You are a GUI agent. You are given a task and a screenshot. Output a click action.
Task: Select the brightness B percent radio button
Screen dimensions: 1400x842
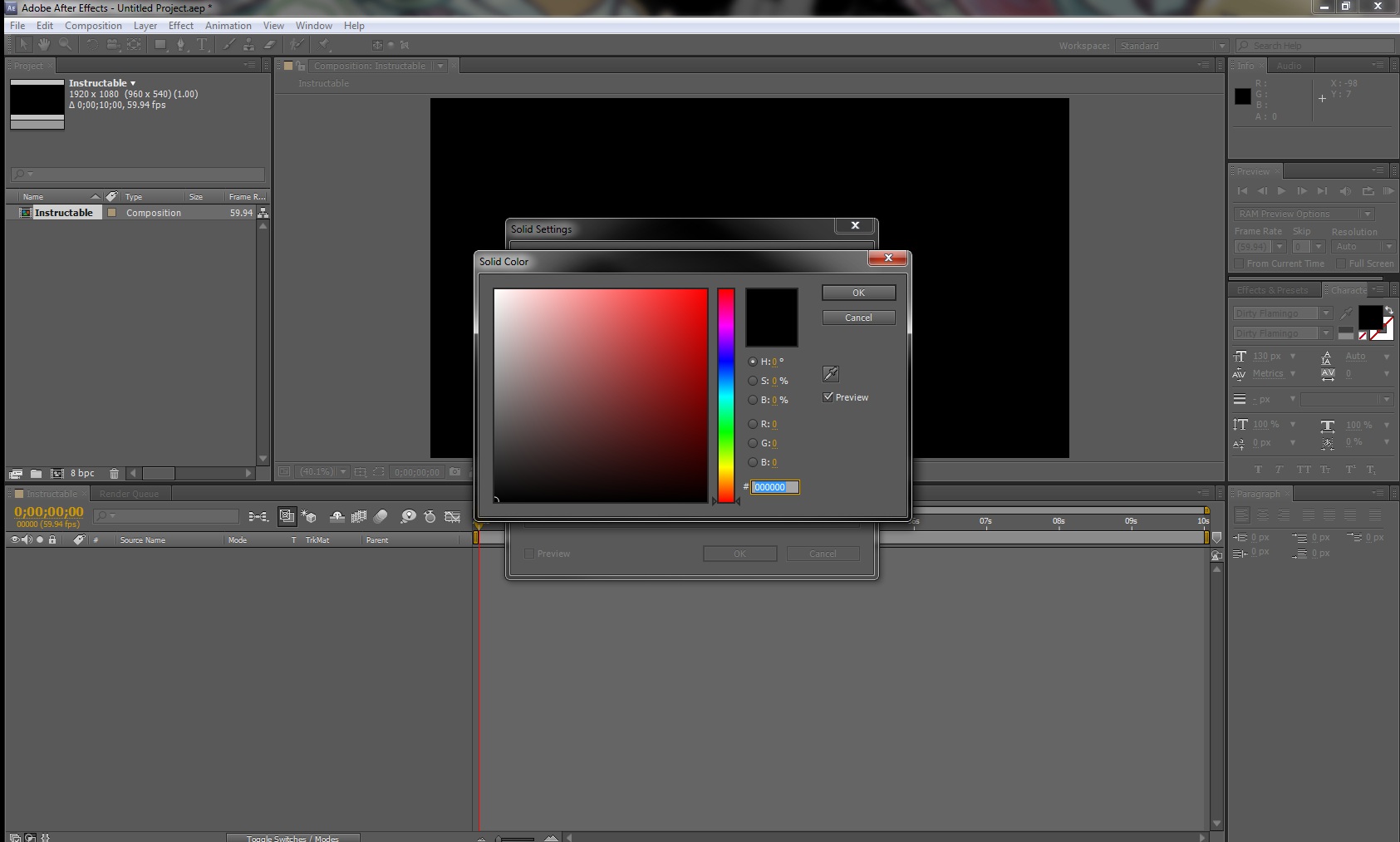(753, 400)
